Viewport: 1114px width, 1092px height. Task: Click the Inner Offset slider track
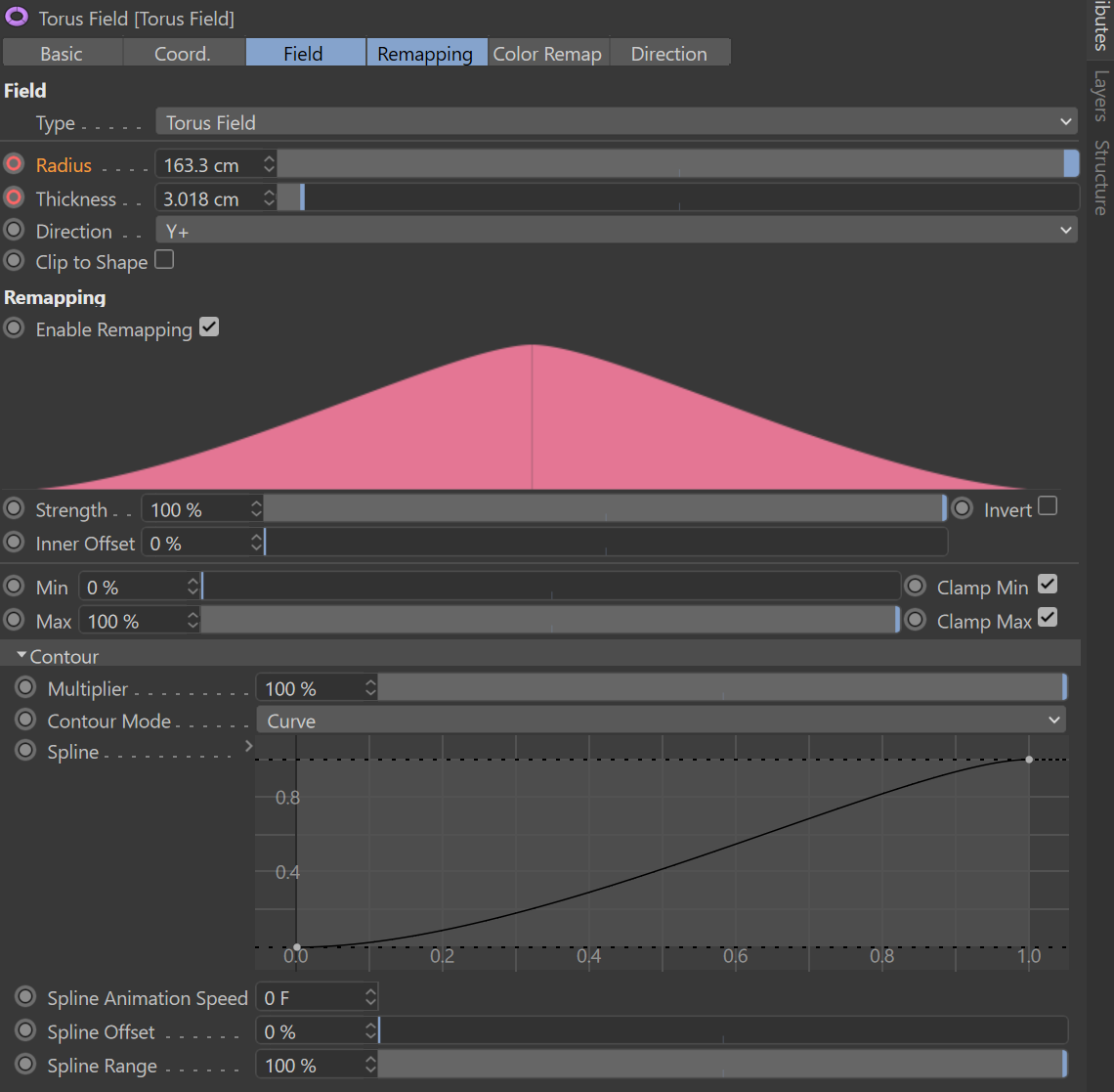click(605, 543)
